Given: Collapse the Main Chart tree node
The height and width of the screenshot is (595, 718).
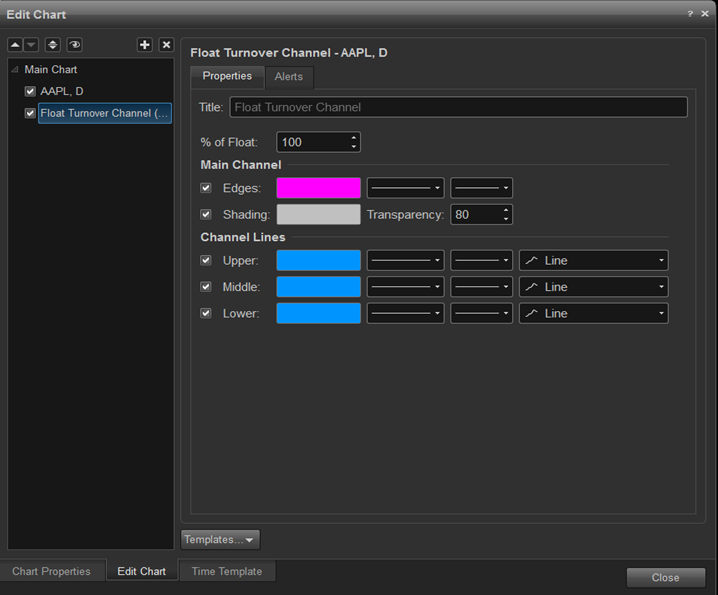Looking at the screenshot, I should pyautogui.click(x=15, y=70).
